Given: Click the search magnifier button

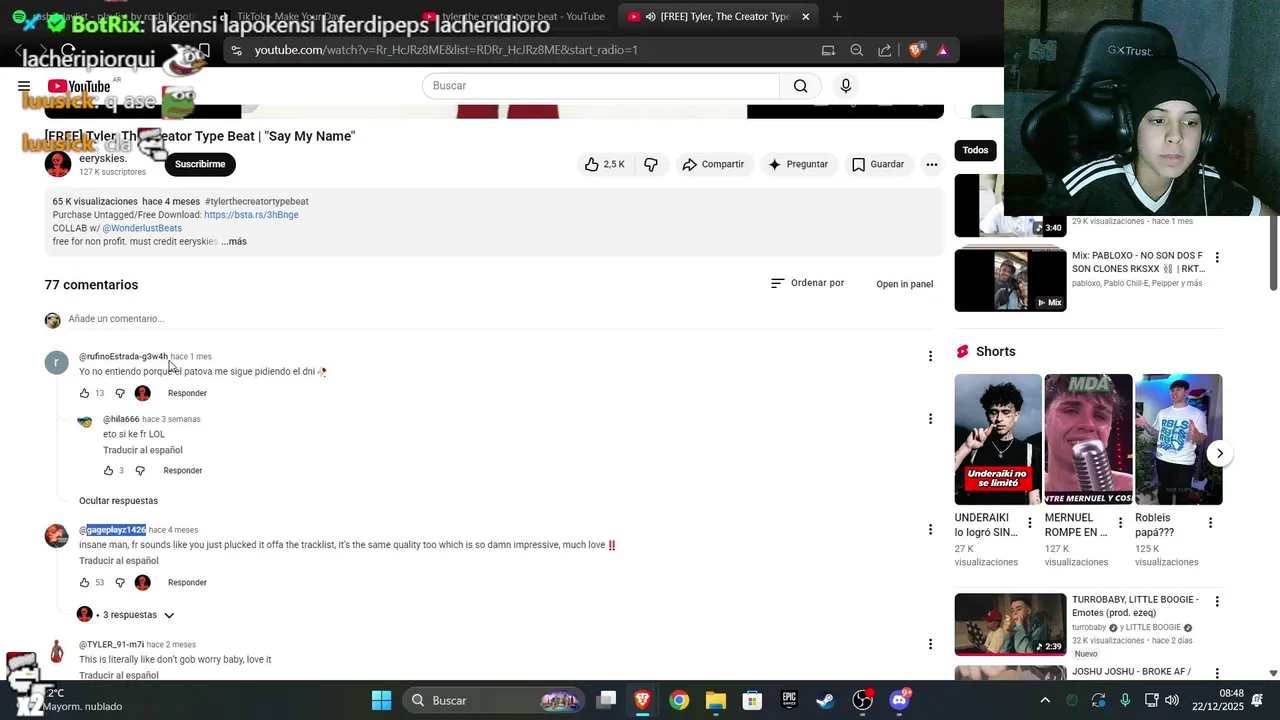Looking at the screenshot, I should pyautogui.click(x=800, y=86).
